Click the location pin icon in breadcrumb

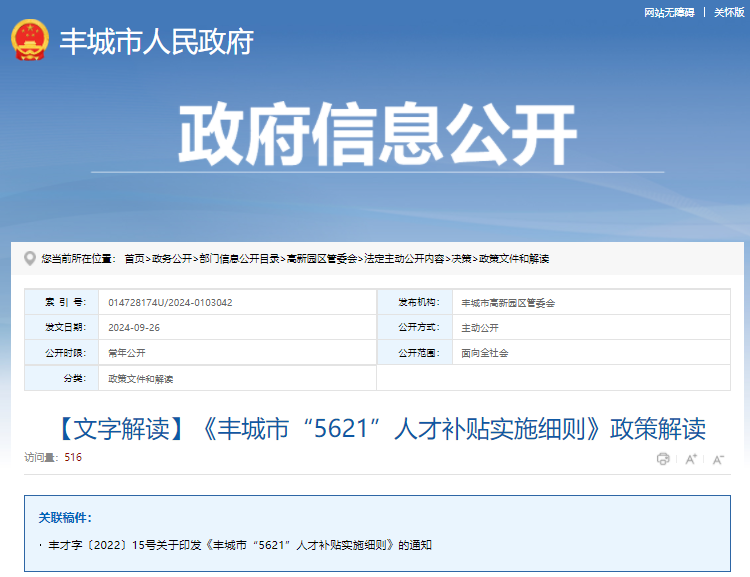pyautogui.click(x=30, y=258)
